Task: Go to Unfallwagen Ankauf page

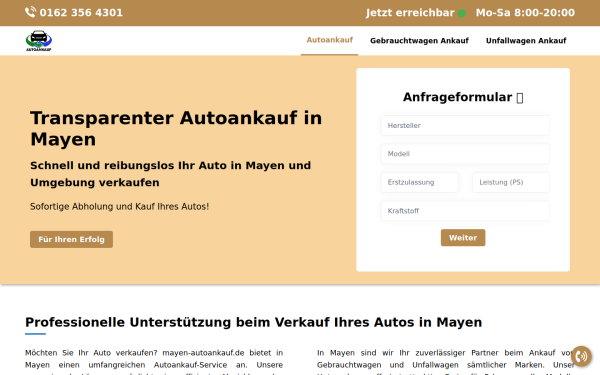Action: pyautogui.click(x=526, y=41)
